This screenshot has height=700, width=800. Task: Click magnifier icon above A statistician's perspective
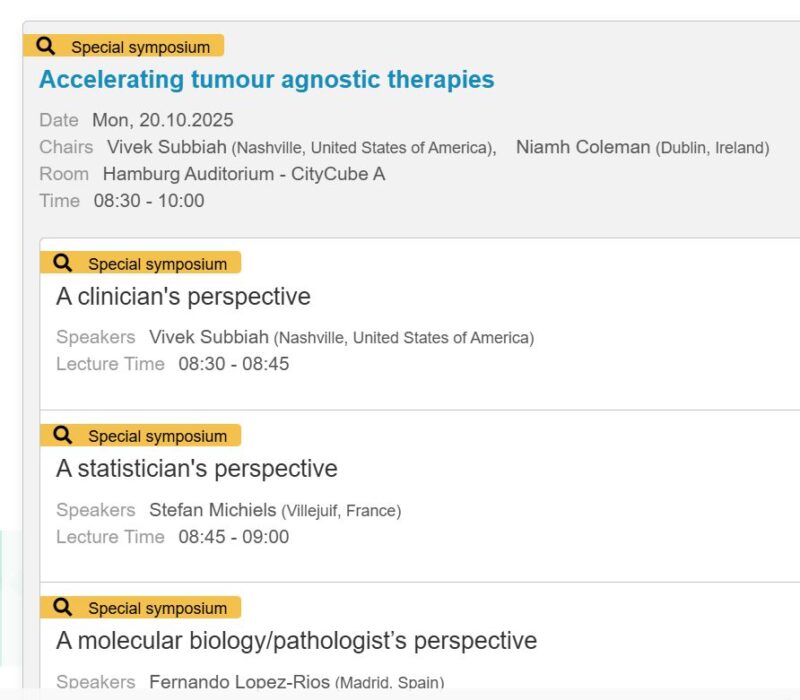pyautogui.click(x=62, y=435)
